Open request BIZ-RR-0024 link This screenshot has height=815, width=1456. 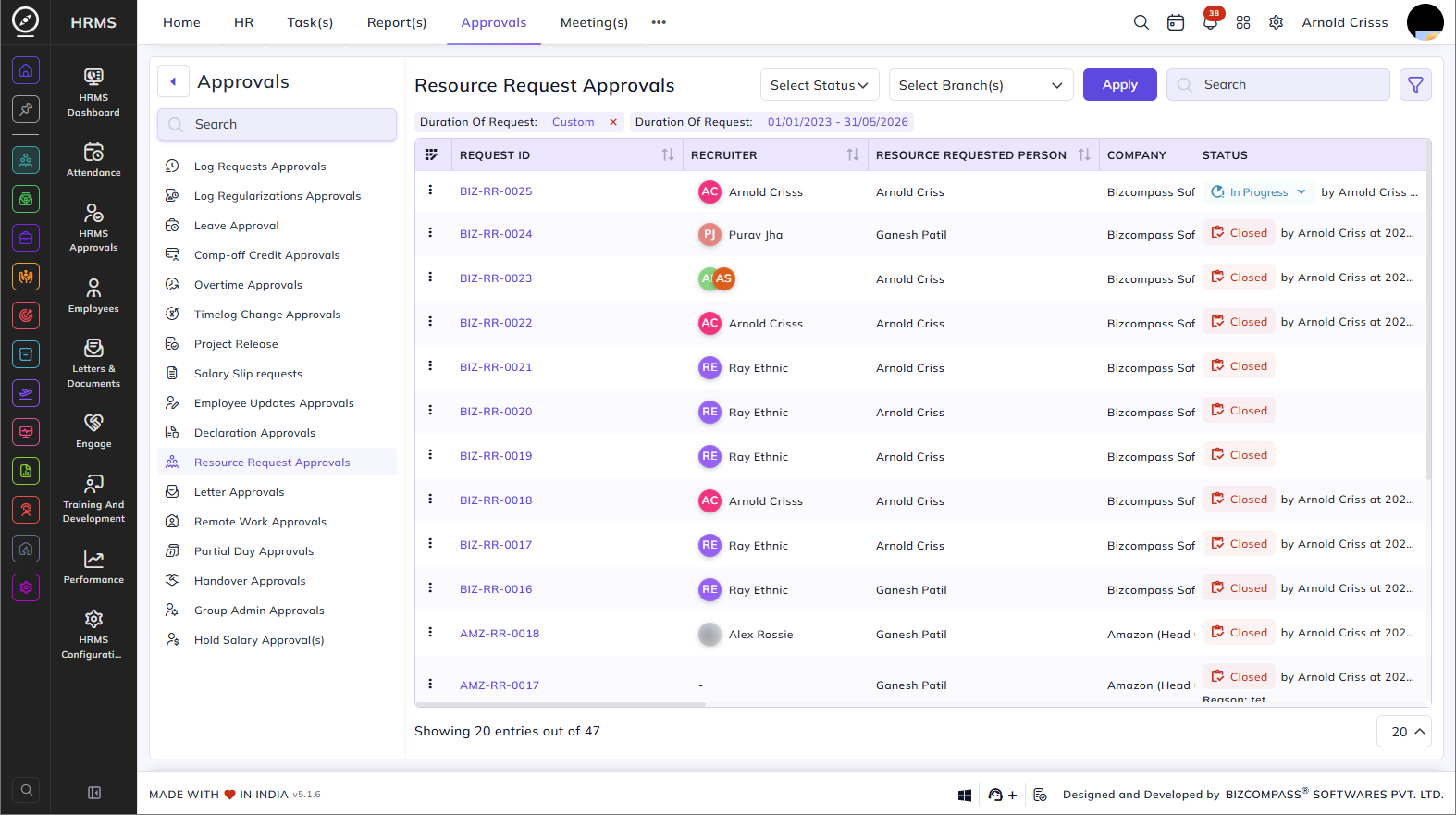tap(496, 234)
